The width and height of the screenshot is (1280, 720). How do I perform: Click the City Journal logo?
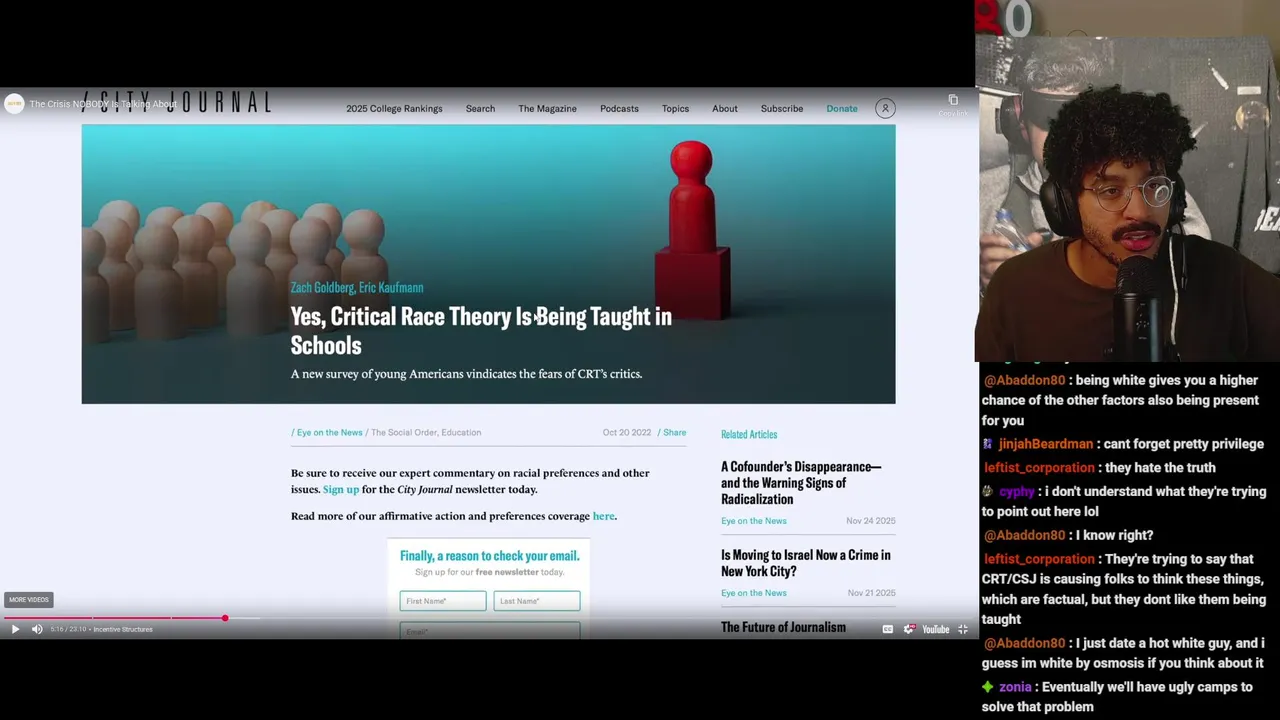tap(177, 102)
